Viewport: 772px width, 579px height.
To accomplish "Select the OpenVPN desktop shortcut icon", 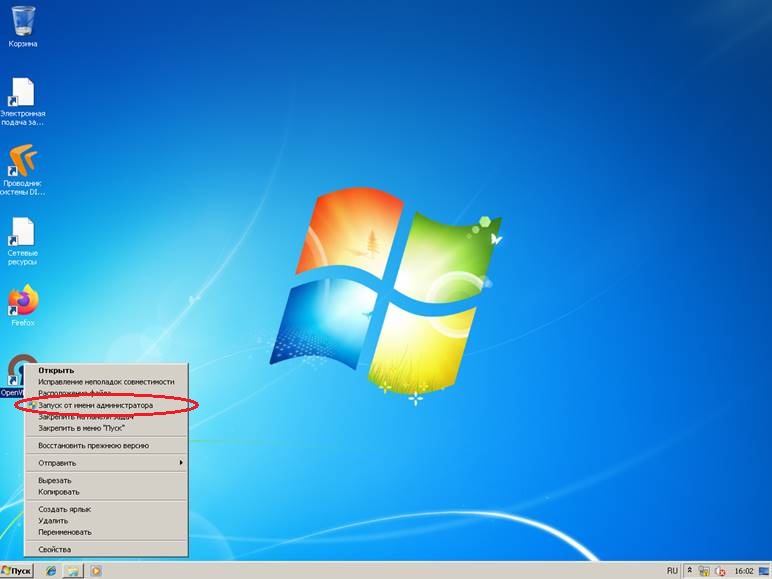I will tap(15, 370).
